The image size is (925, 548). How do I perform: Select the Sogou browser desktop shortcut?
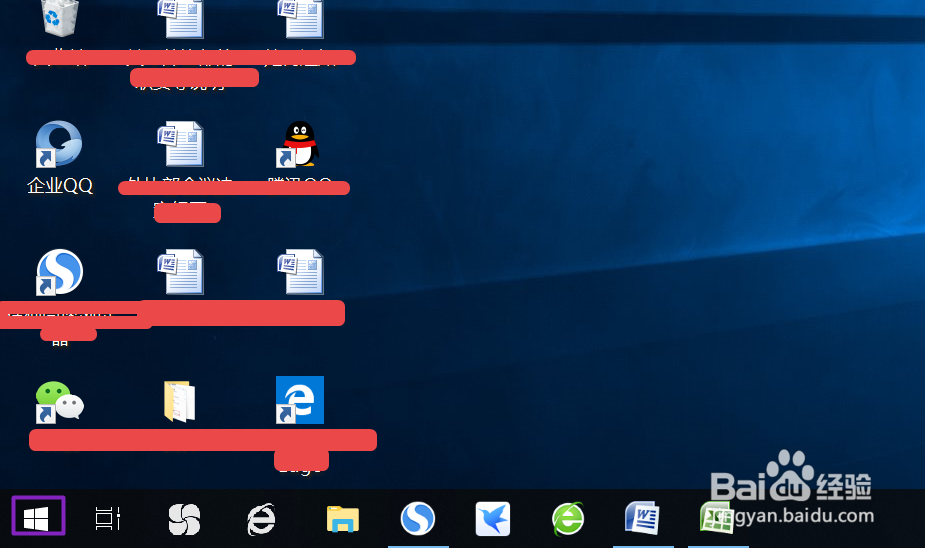pos(60,272)
